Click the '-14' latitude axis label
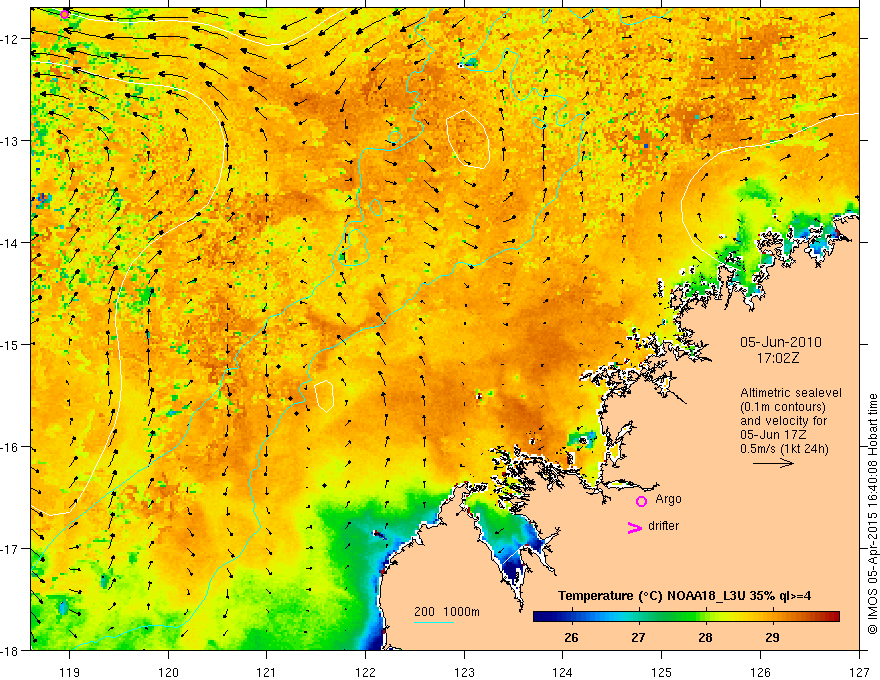This screenshot has width=880, height=680. tap(12, 243)
